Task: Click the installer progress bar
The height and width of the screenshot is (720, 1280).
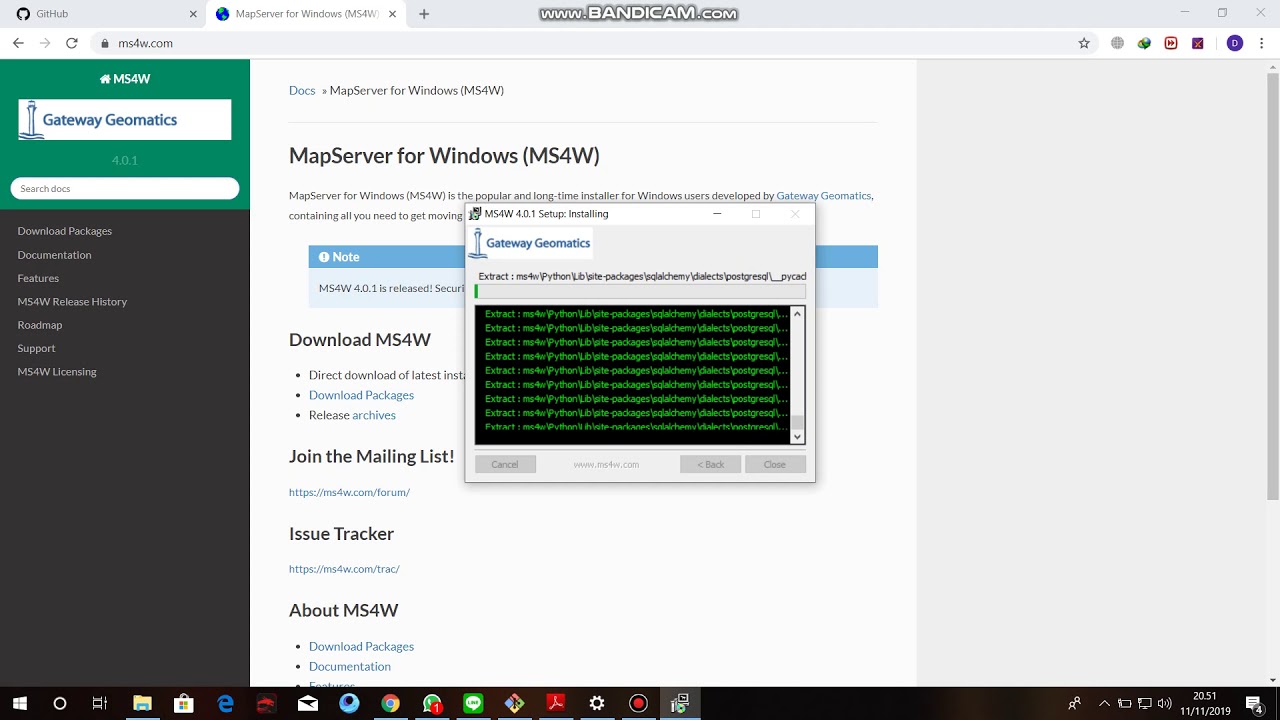Action: [x=640, y=291]
